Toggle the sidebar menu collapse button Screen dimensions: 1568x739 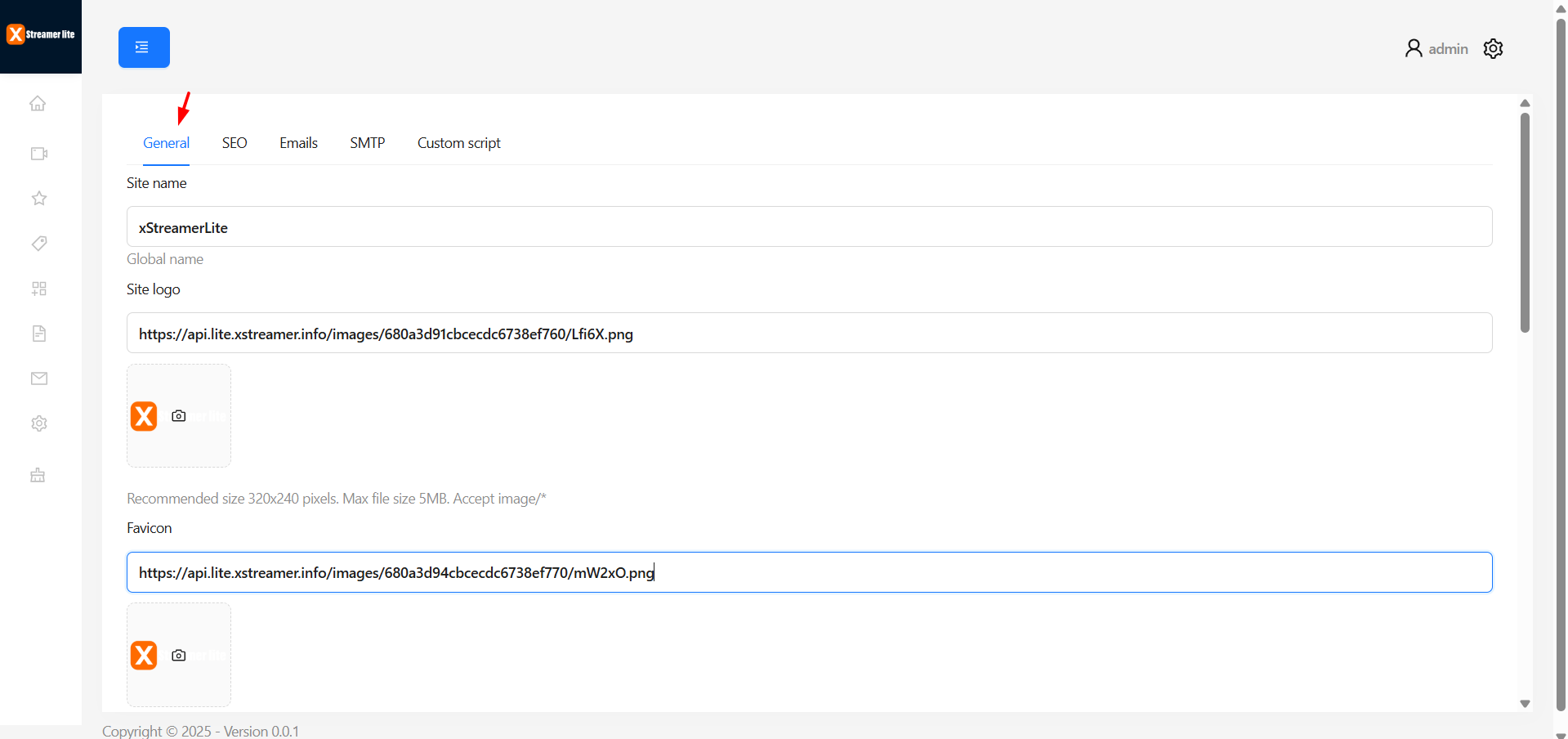click(144, 47)
